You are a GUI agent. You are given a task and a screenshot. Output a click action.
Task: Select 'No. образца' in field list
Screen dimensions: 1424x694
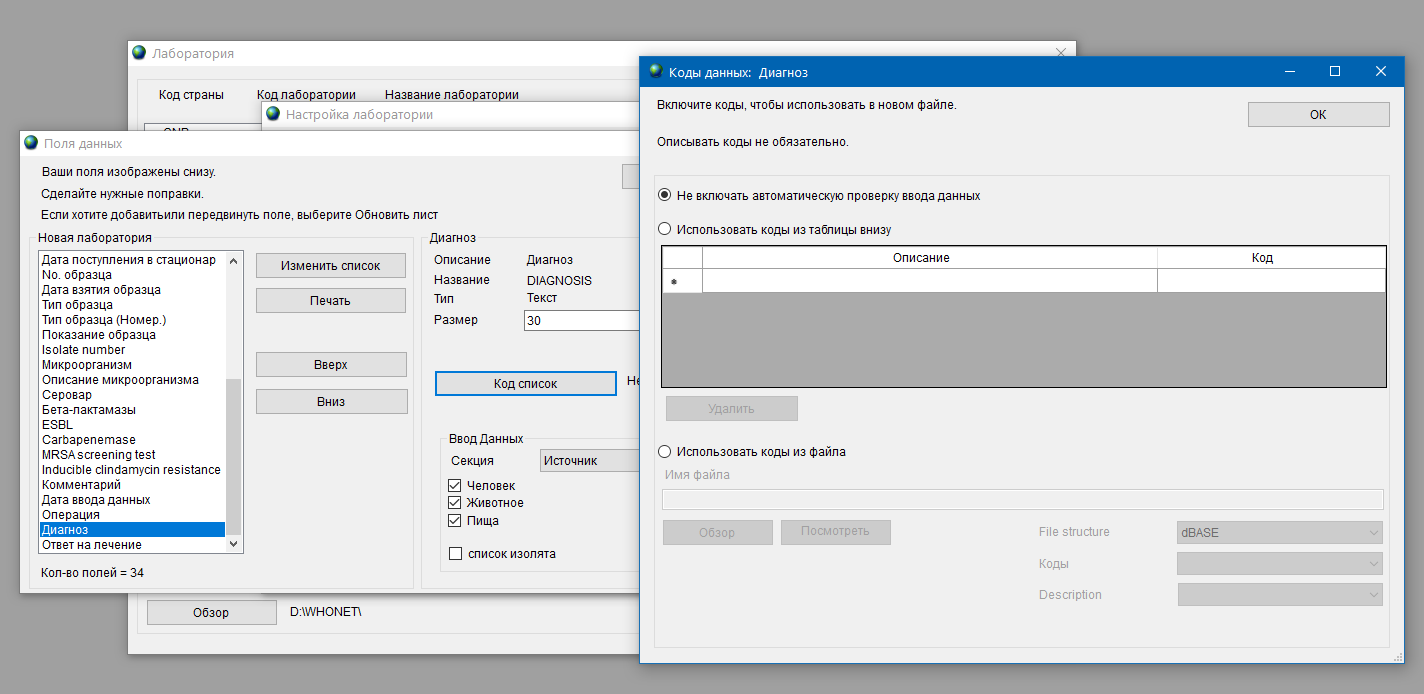[x=133, y=275]
